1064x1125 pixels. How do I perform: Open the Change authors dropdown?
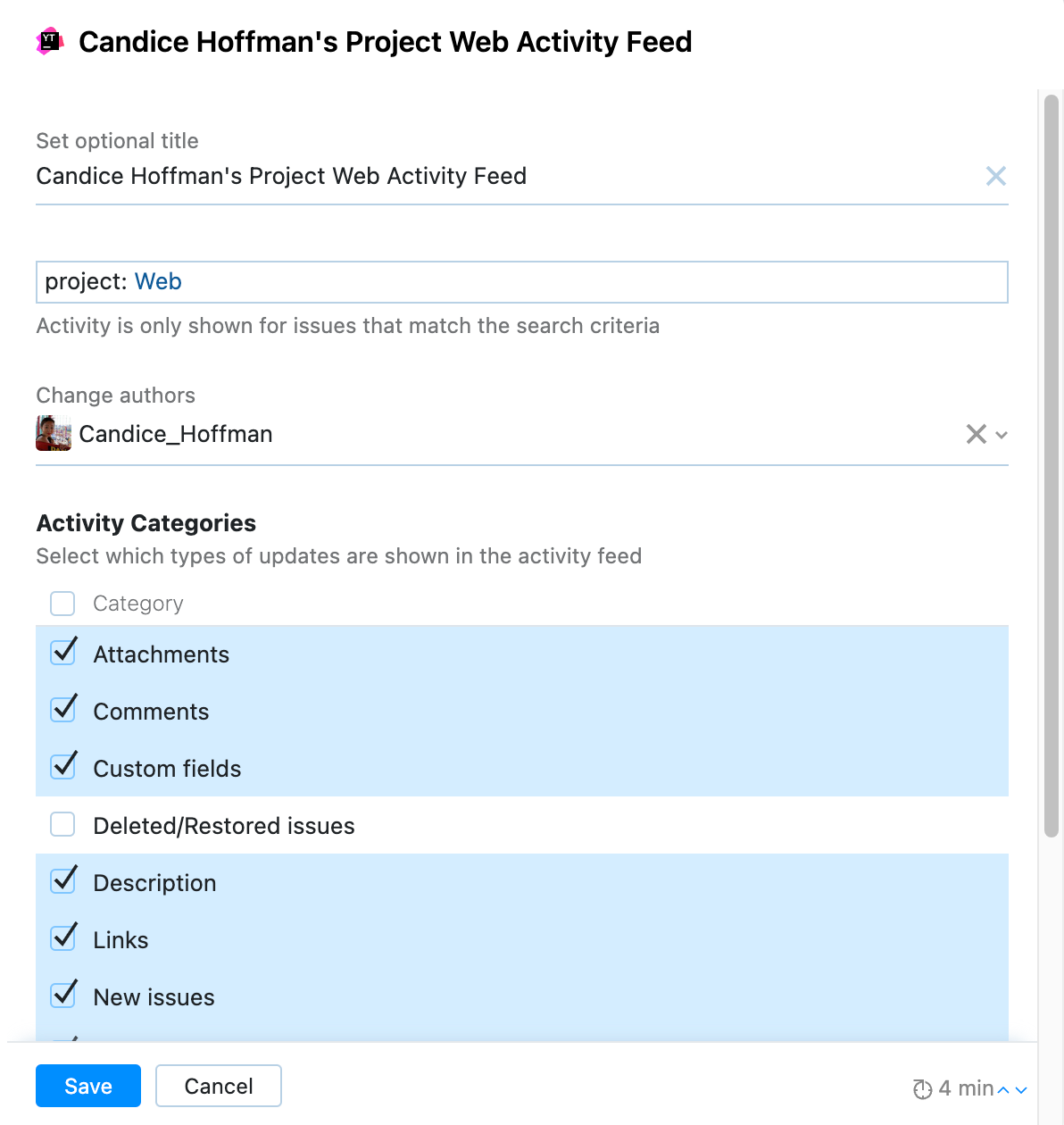[1000, 435]
